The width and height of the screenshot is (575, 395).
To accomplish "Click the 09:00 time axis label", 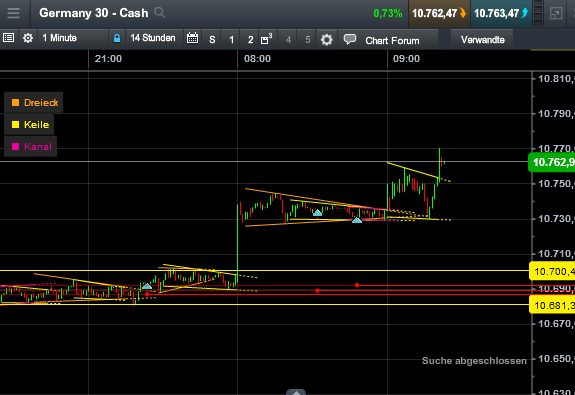I will 406,59.
